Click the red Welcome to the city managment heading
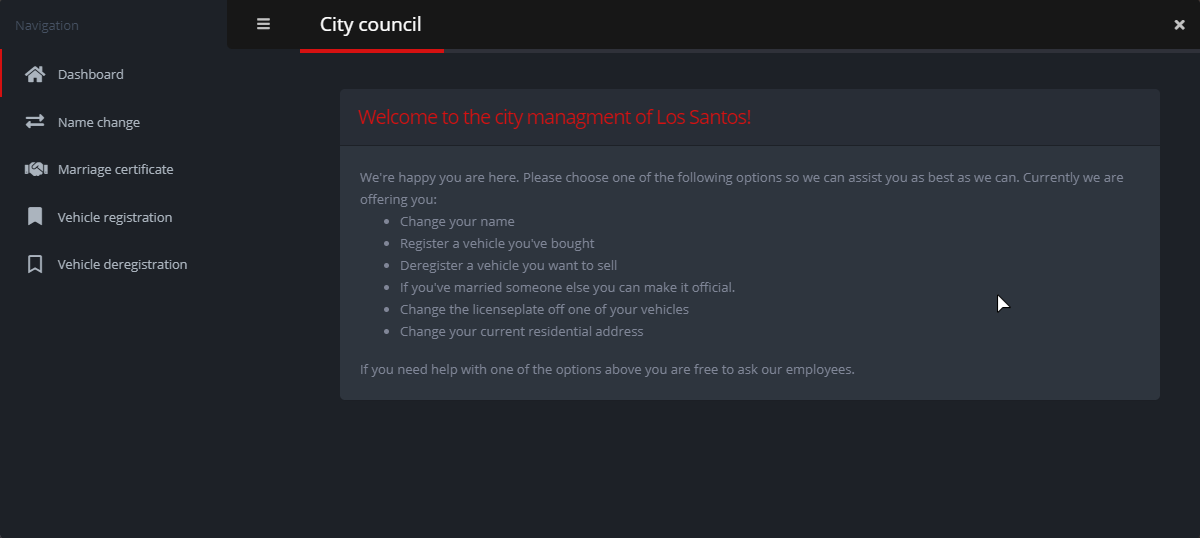 point(554,117)
